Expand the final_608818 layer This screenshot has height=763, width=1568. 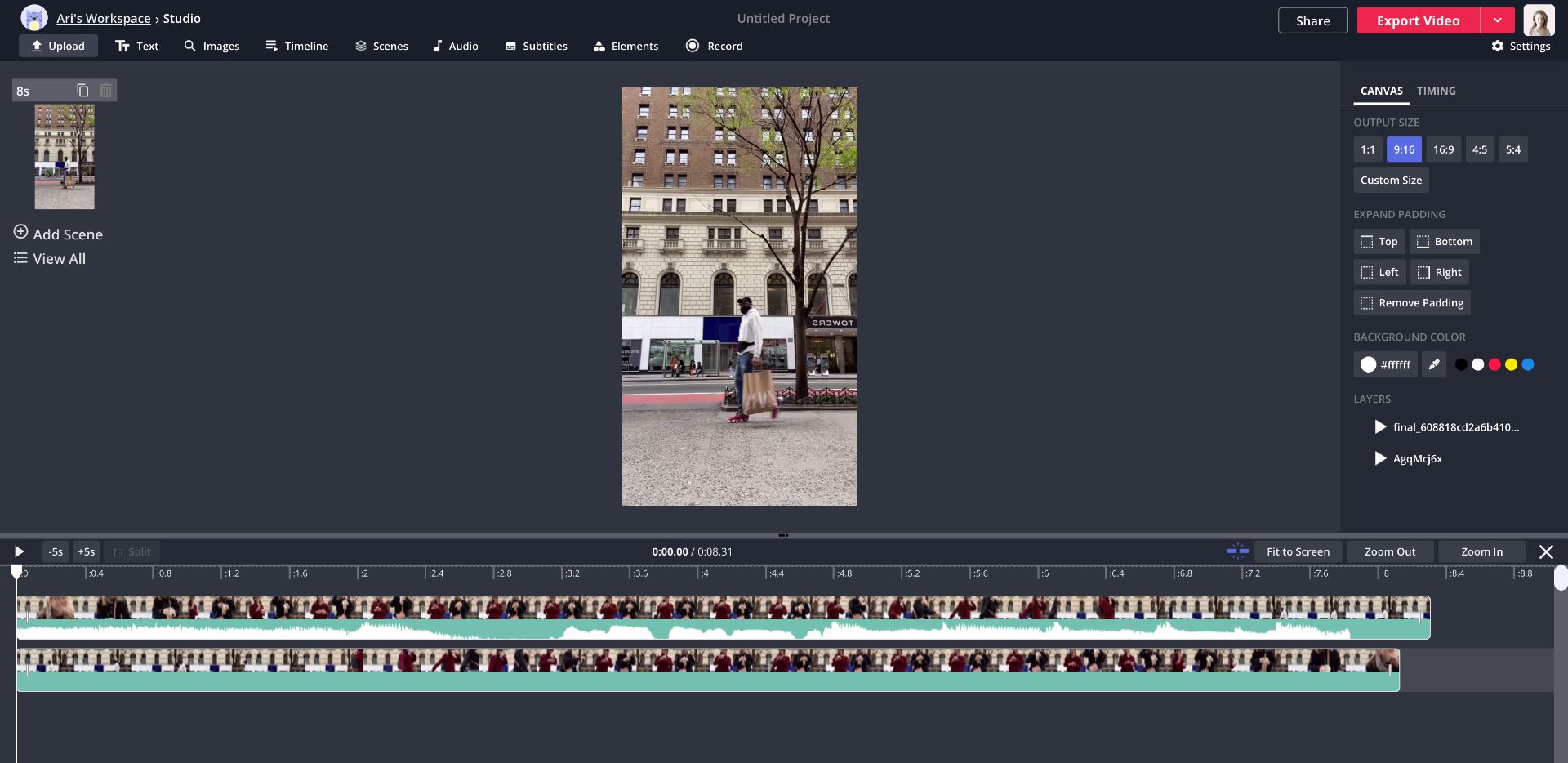click(x=1380, y=426)
